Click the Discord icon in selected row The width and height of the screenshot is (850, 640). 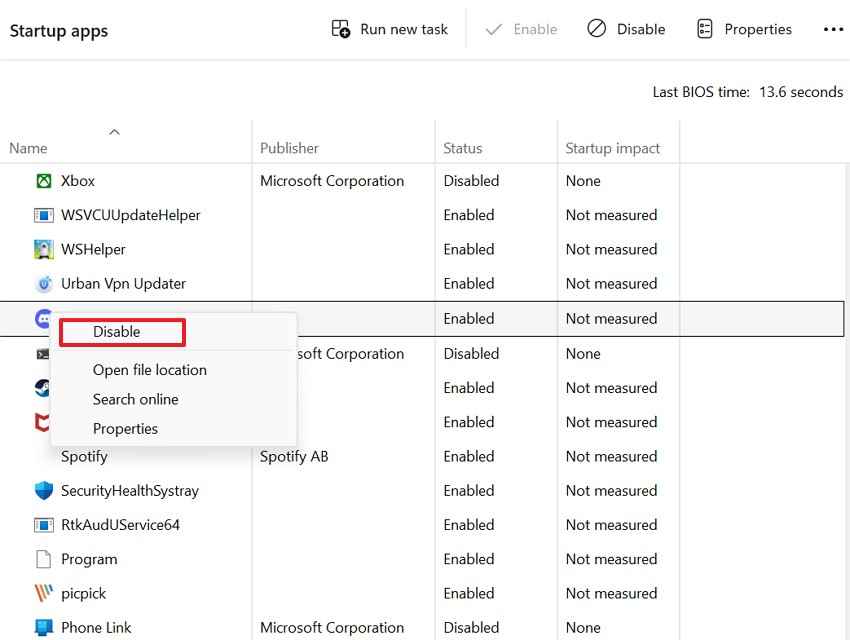pos(43,319)
